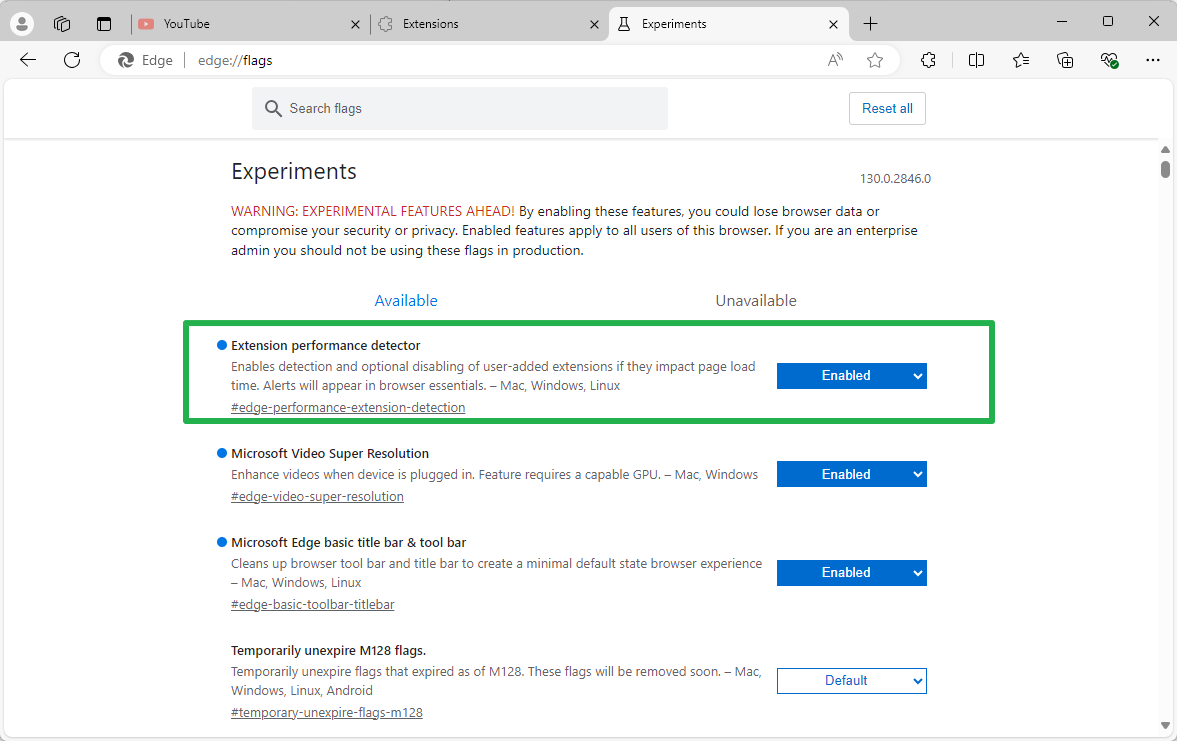Click the Edge logo in address bar
1177x741 pixels.
[126, 60]
